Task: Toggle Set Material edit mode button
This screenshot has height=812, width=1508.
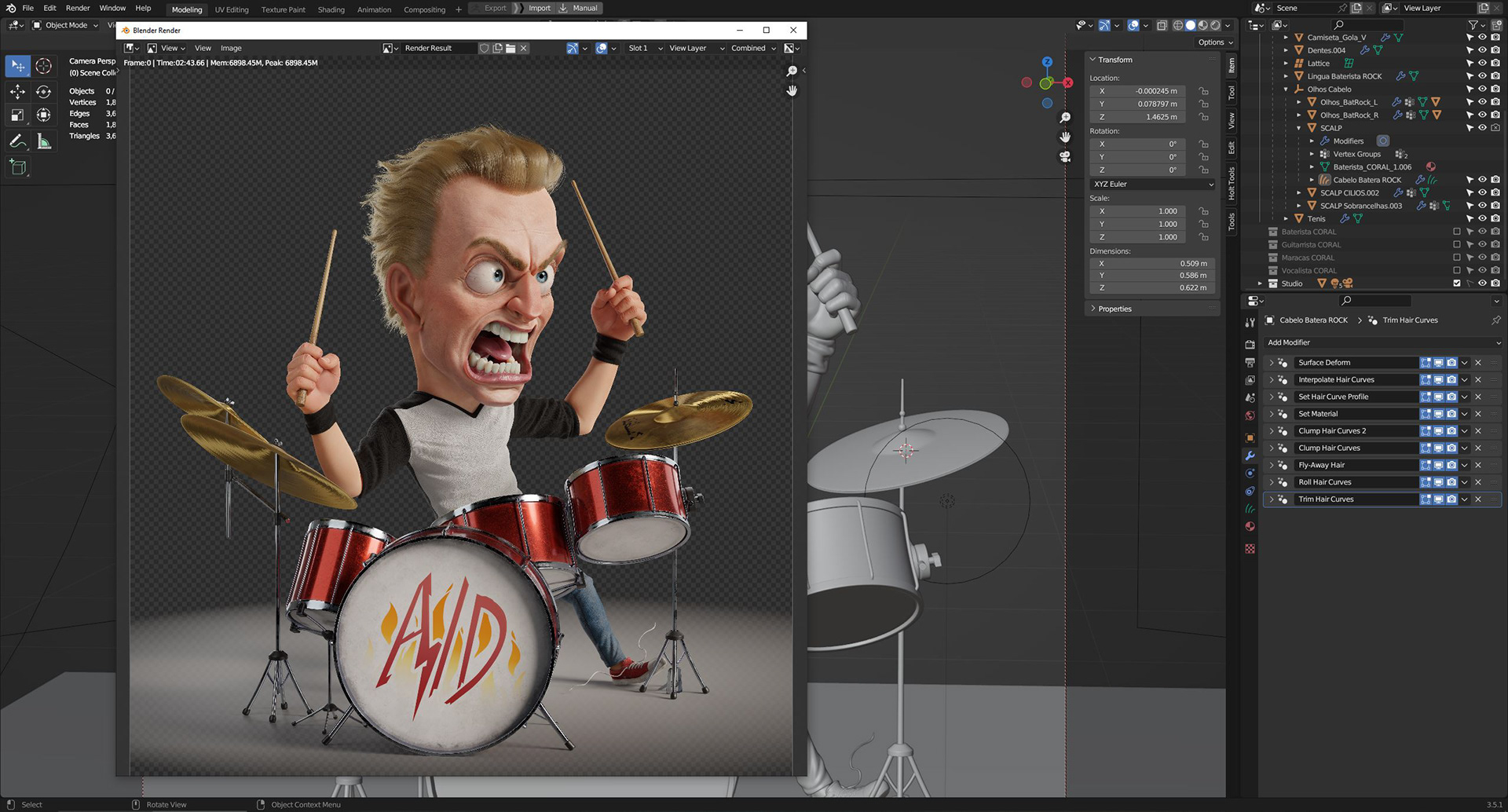Action: pyautogui.click(x=1426, y=414)
